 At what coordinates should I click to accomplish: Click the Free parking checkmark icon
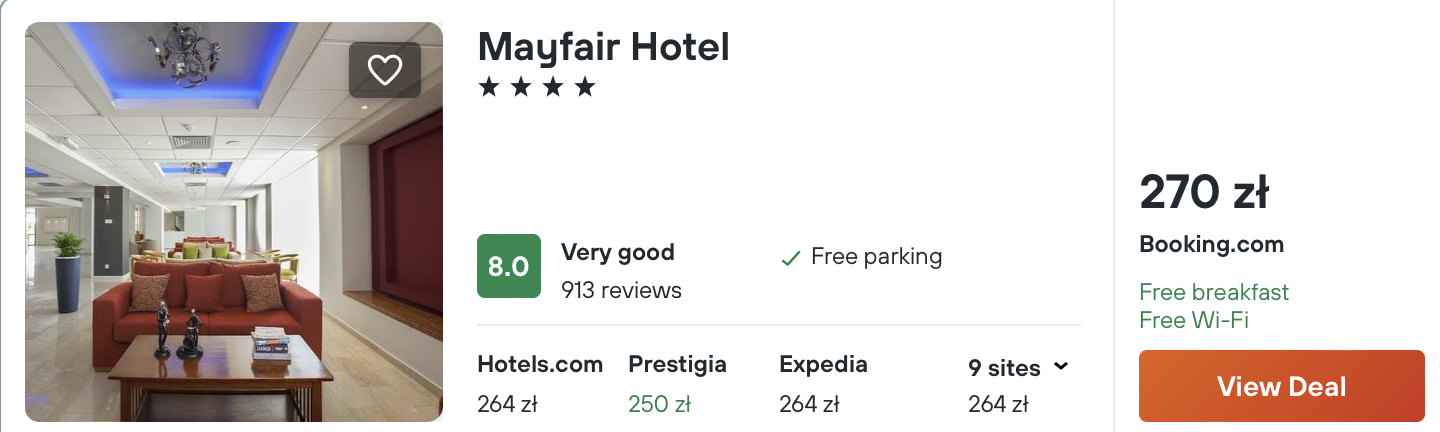[790, 258]
